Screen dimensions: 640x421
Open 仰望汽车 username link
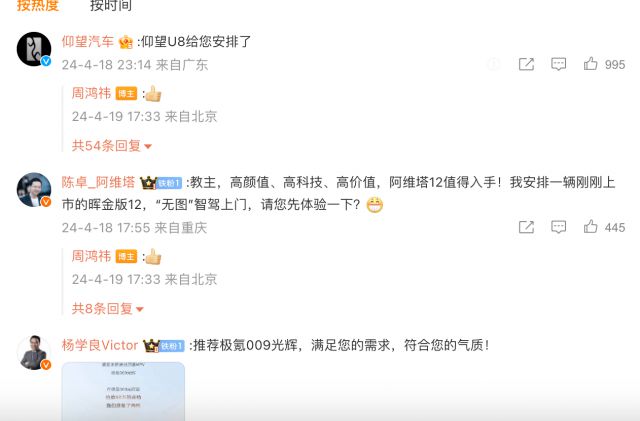88,41
